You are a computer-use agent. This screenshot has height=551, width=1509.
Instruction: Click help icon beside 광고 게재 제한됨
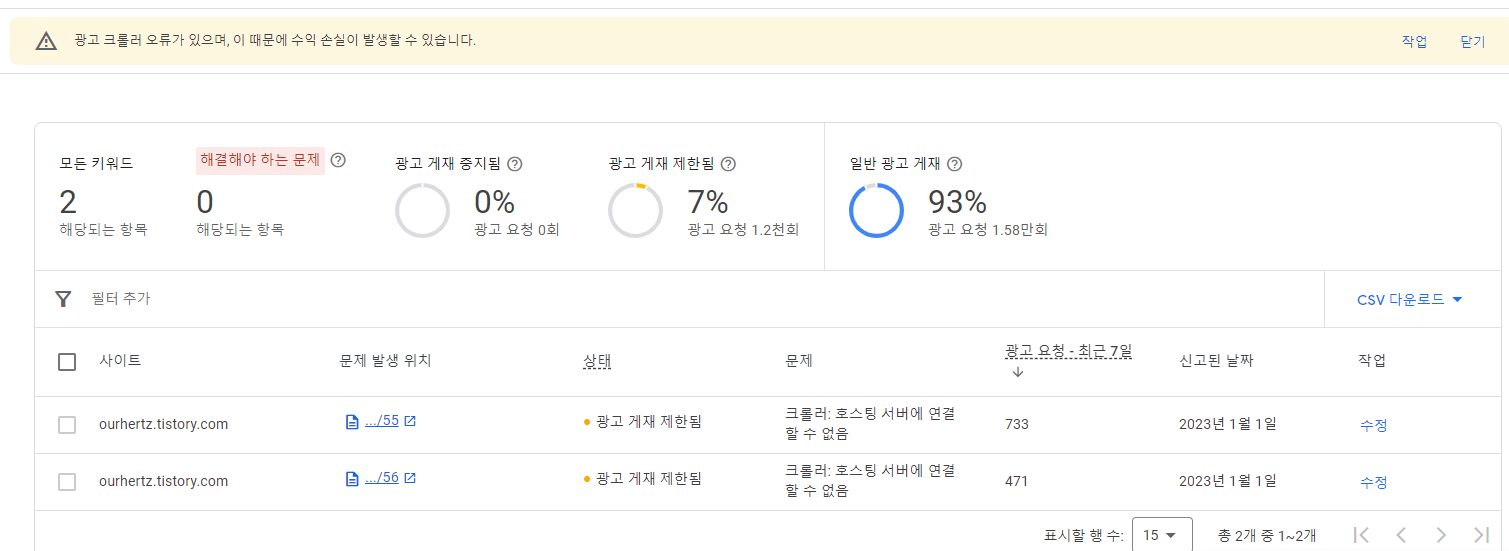(728, 164)
